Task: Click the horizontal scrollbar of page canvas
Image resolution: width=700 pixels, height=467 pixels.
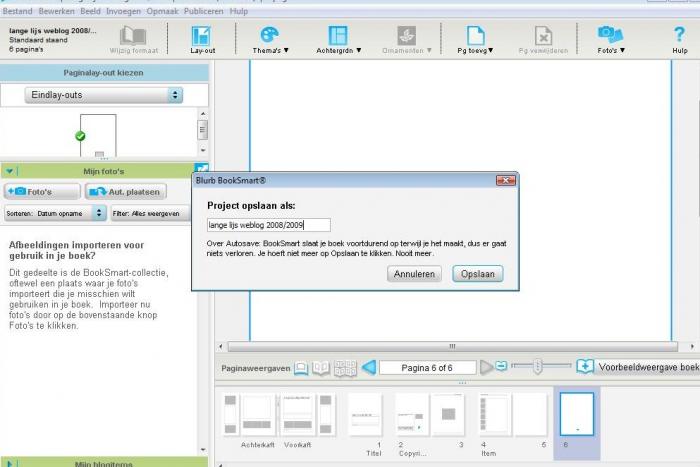Action: click(453, 346)
